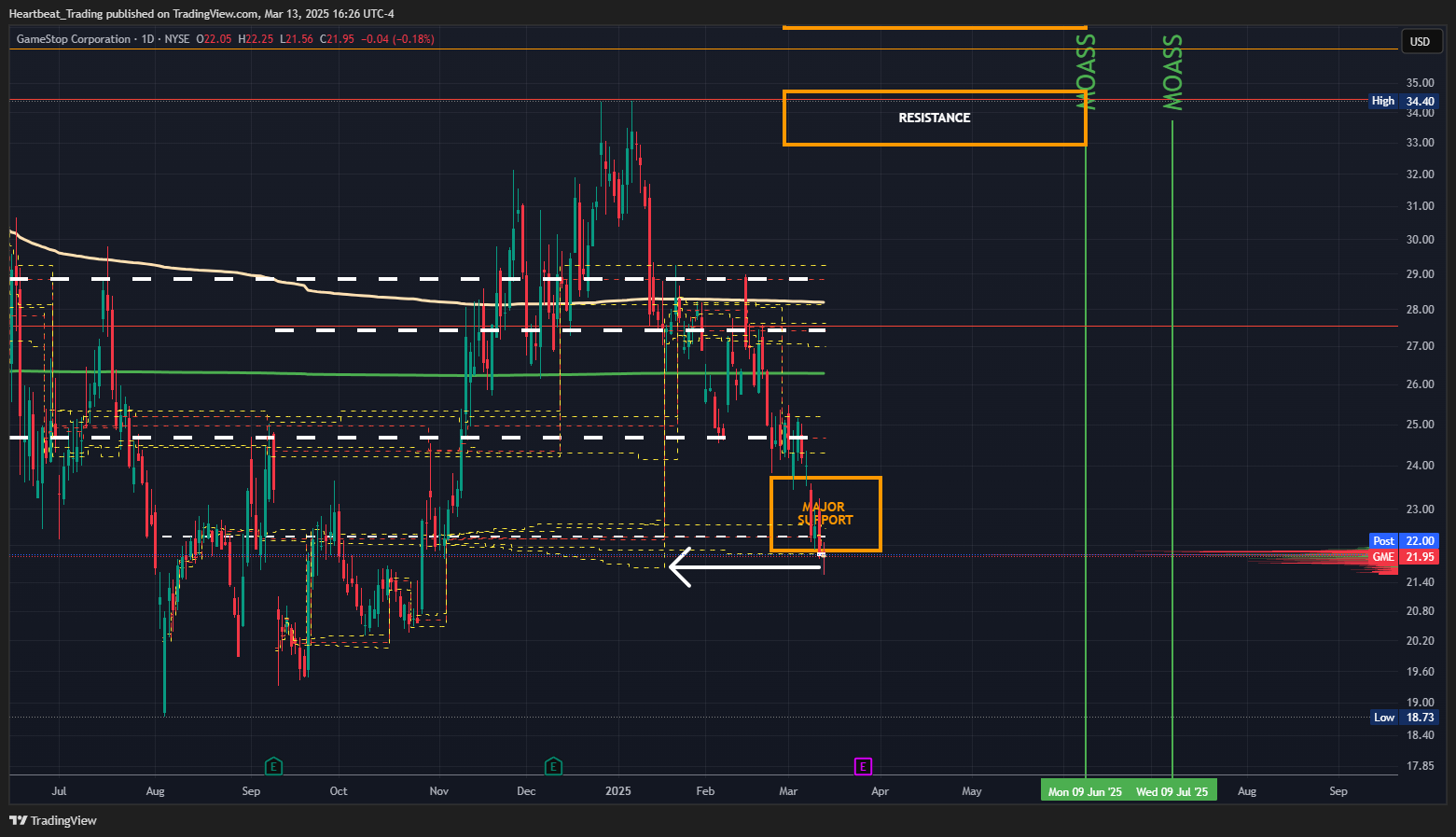
Task: Click the 35.00 price axis label
Action: (1421, 83)
